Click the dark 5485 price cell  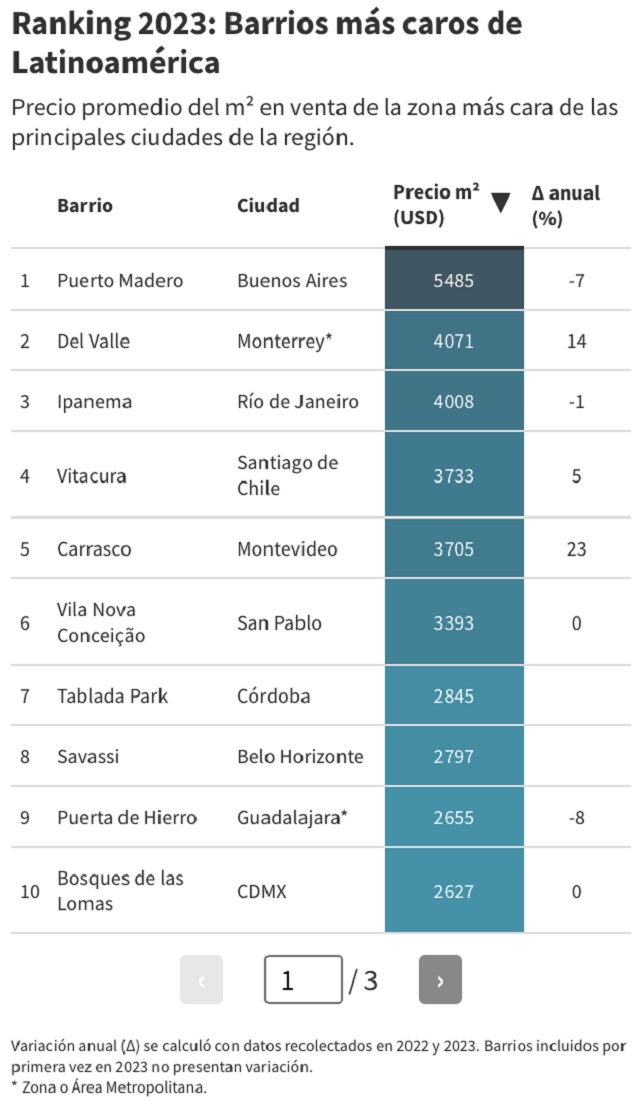pyautogui.click(x=454, y=280)
